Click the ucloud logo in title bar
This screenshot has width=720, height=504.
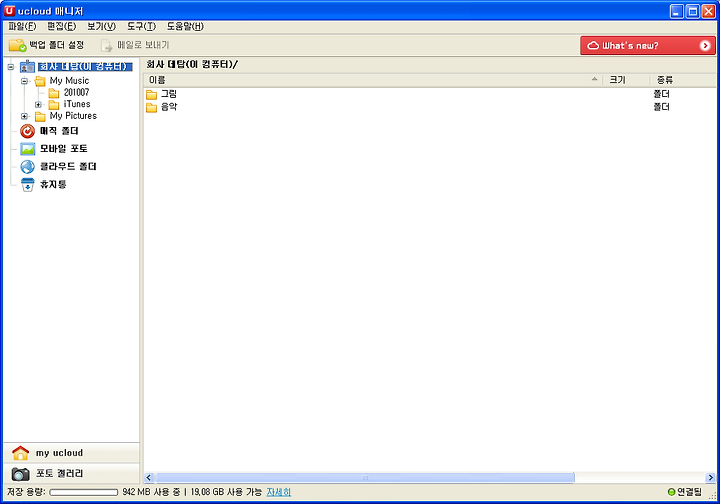click(x=9, y=11)
